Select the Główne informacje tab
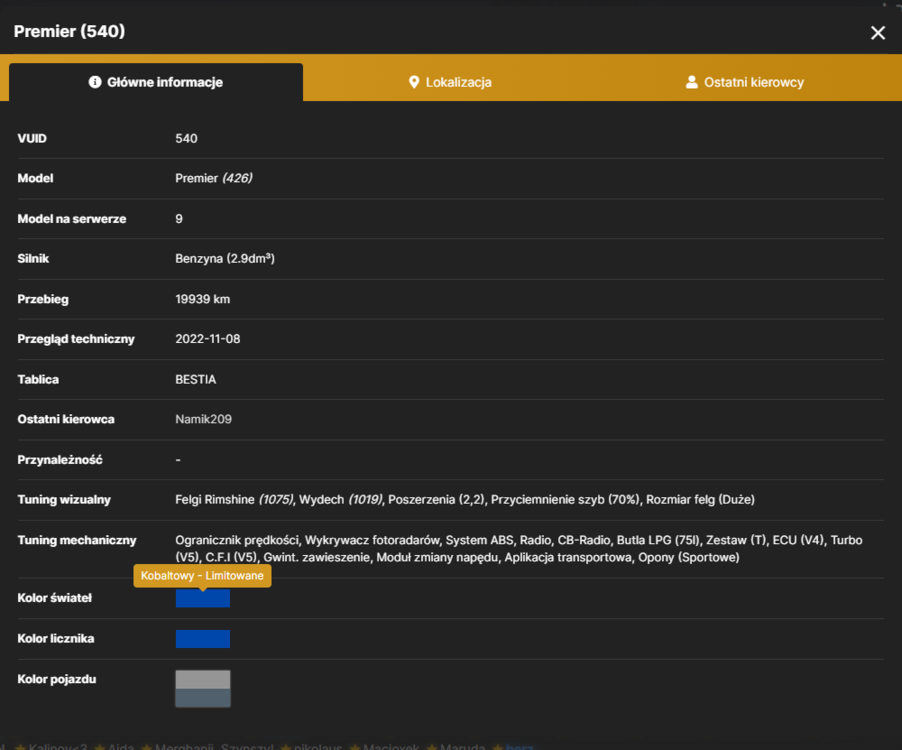This screenshot has width=902, height=750. pos(156,82)
